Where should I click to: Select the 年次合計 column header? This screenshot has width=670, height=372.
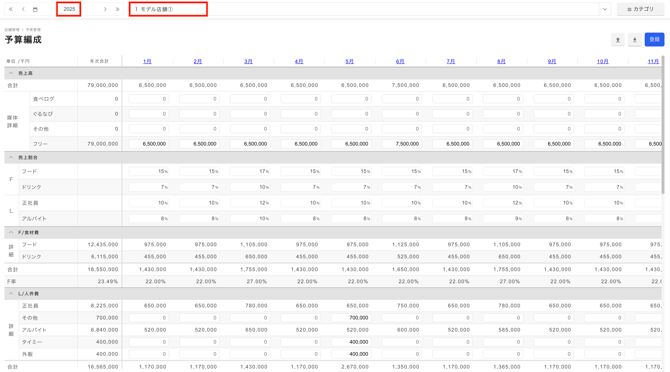[x=99, y=62]
